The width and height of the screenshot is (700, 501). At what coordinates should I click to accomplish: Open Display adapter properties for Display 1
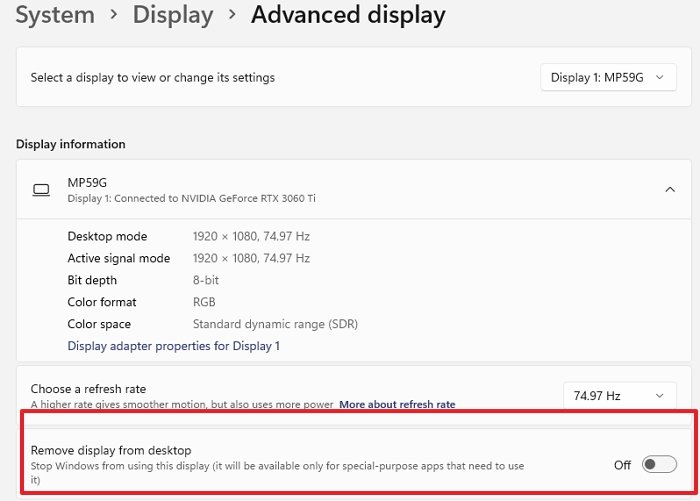coord(173,346)
